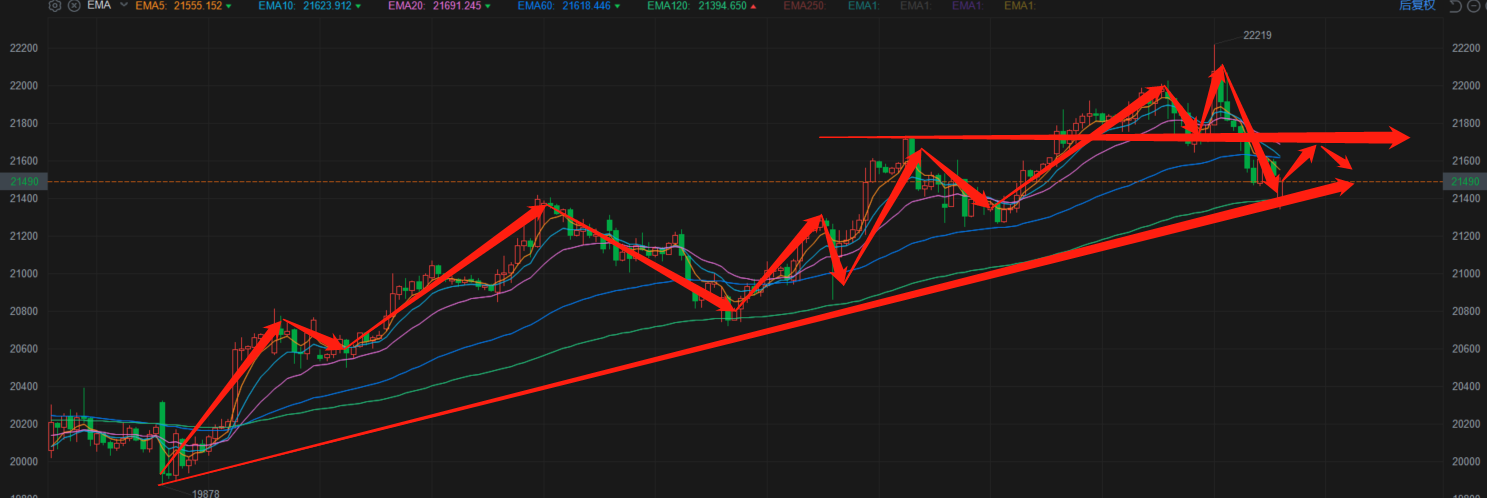Click the gray EMA1 label
The height and width of the screenshot is (498, 1487).
click(x=915, y=6)
